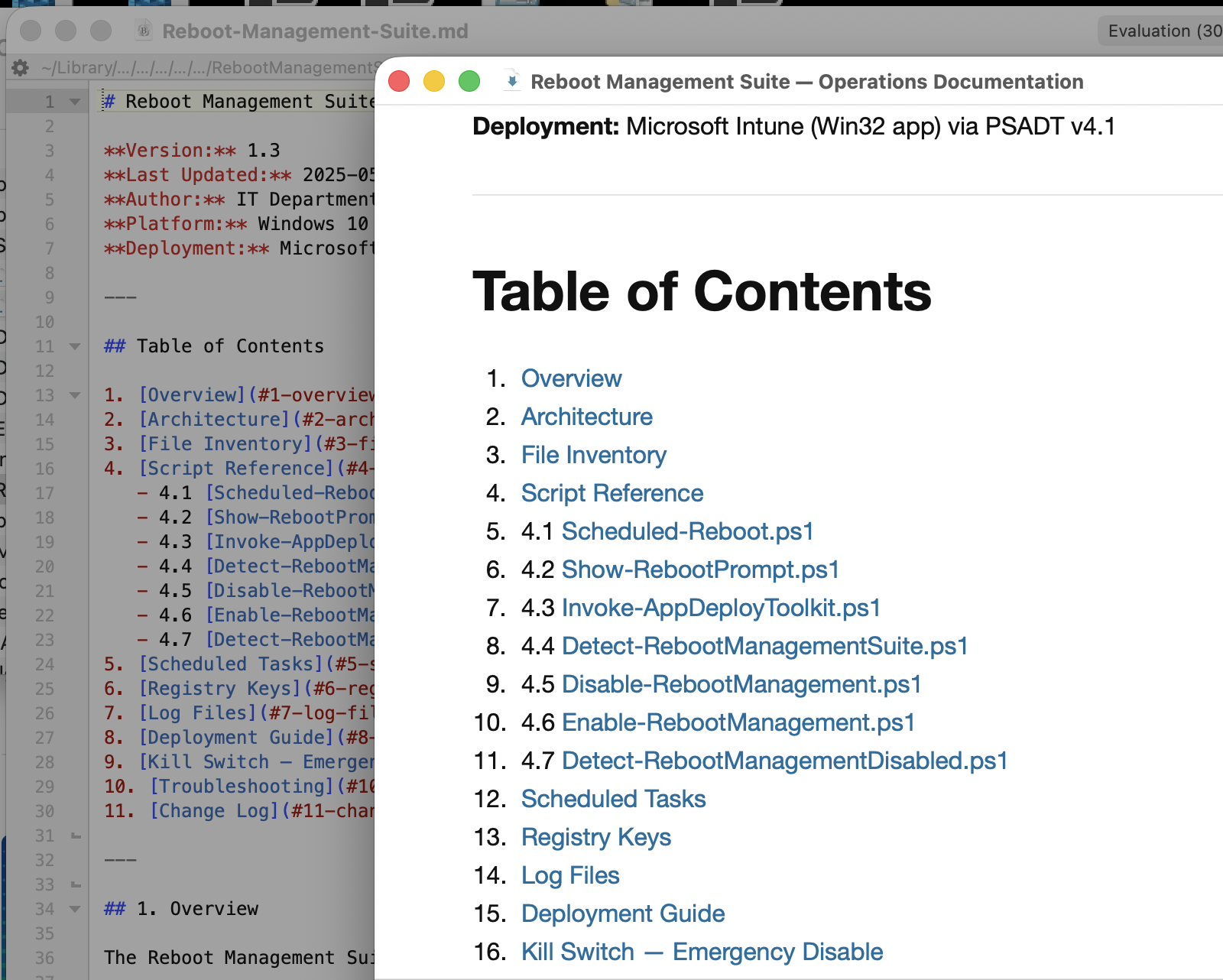Click the Kill Switch — Emergency Disable link
The width and height of the screenshot is (1223, 980).
[x=702, y=952]
